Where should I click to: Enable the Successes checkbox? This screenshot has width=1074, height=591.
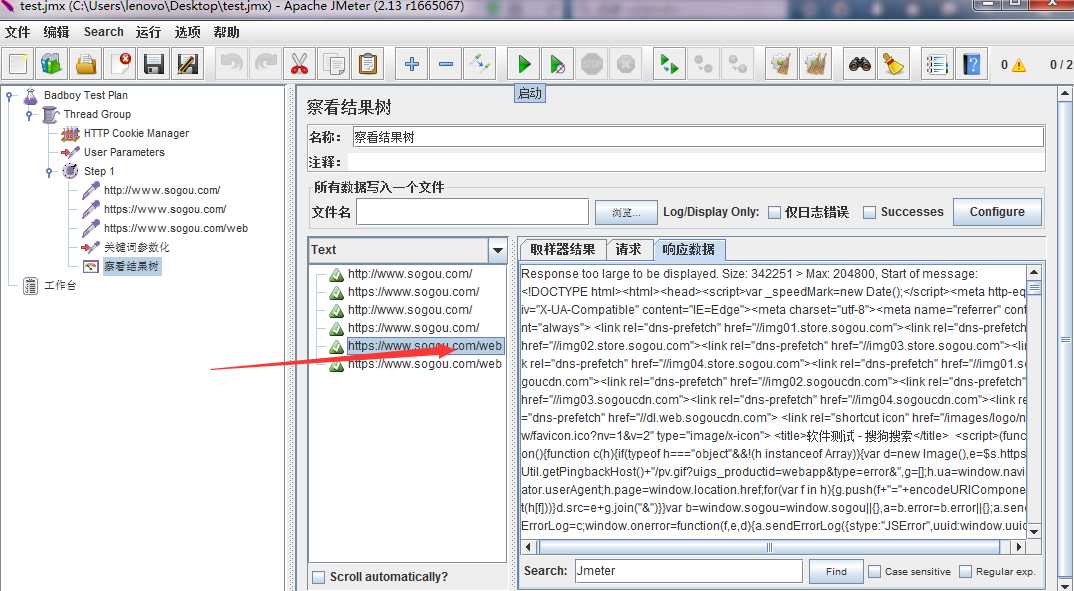click(869, 212)
